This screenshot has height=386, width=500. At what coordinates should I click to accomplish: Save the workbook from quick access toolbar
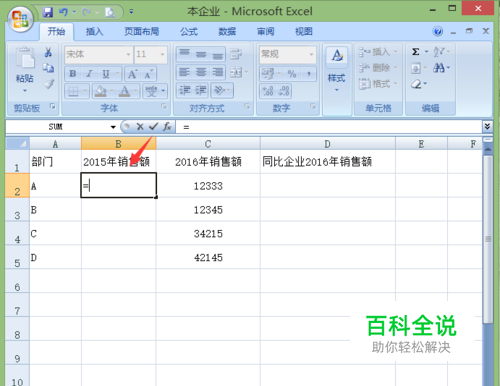tap(48, 12)
